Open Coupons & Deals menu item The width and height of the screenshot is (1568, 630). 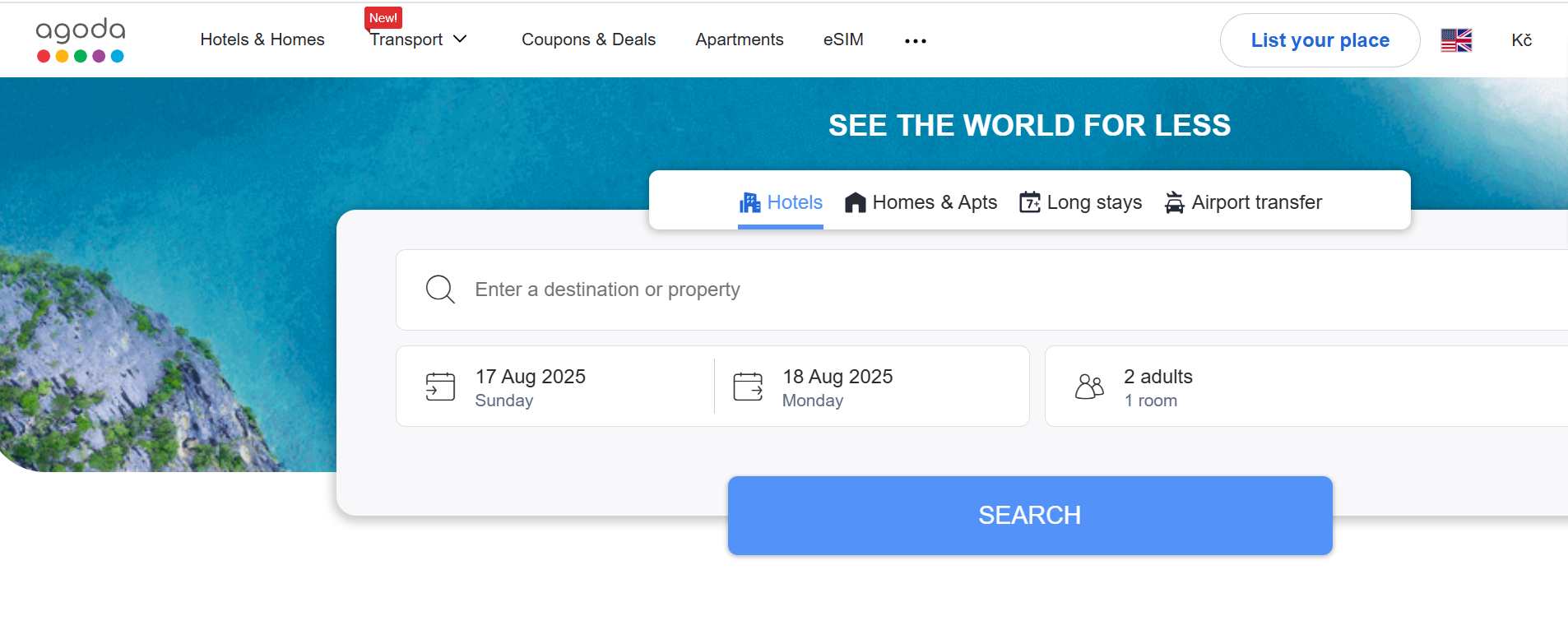pyautogui.click(x=588, y=39)
